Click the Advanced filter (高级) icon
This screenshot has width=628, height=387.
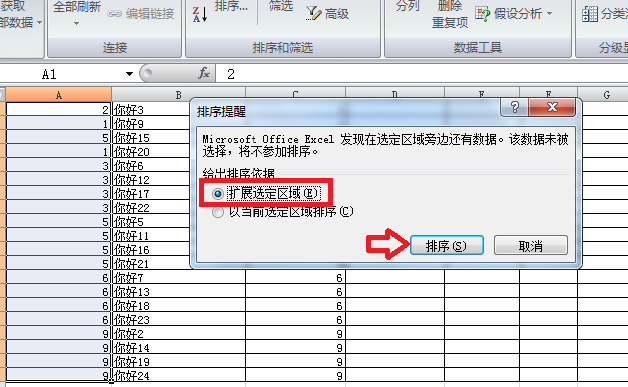pyautogui.click(x=313, y=13)
